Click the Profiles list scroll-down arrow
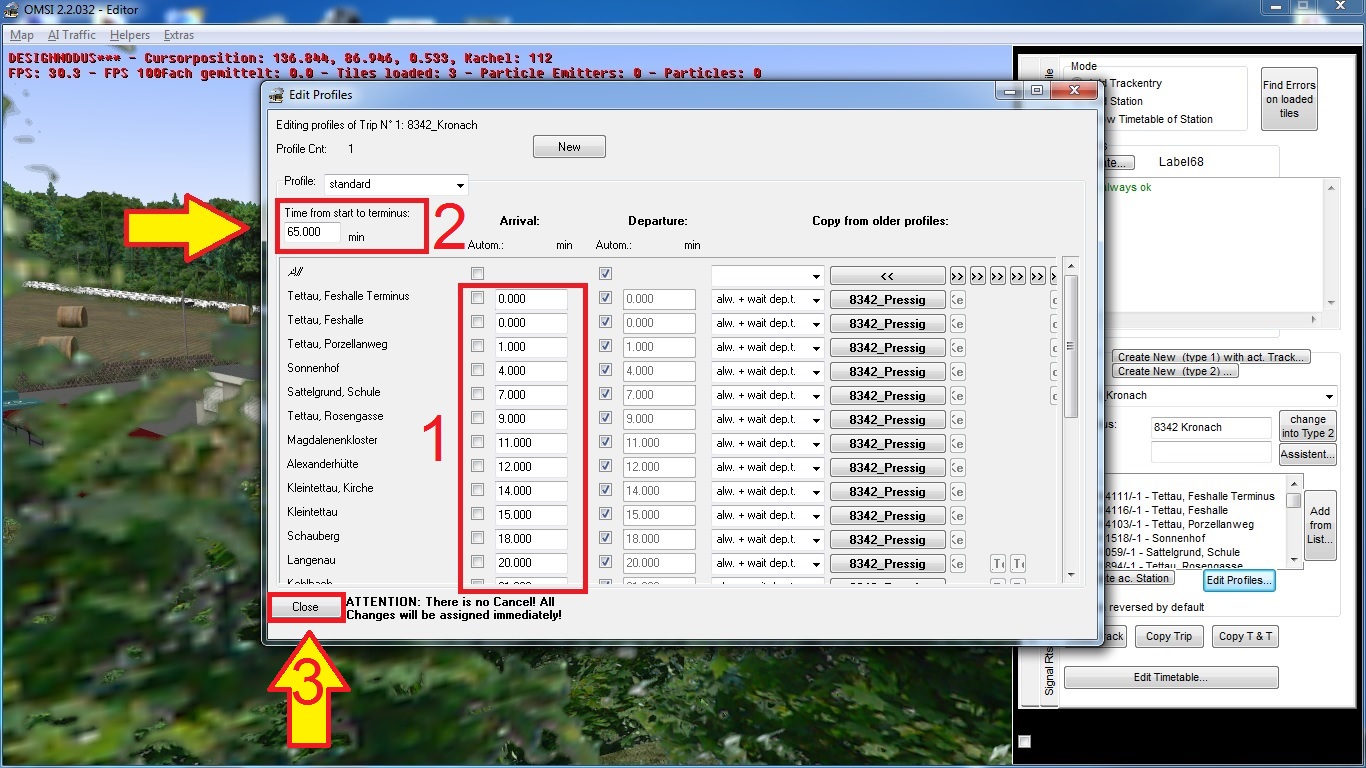Image resolution: width=1366 pixels, height=768 pixels. [x=1072, y=575]
